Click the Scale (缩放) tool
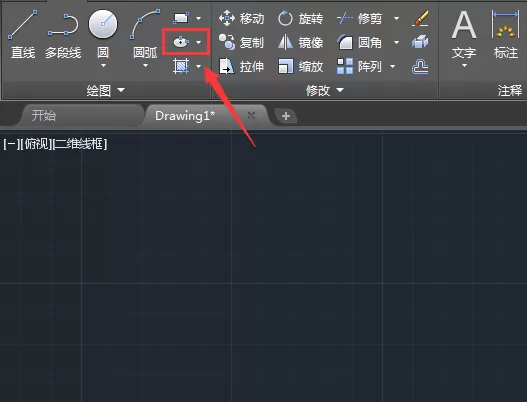This screenshot has width=527, height=402. 300,66
